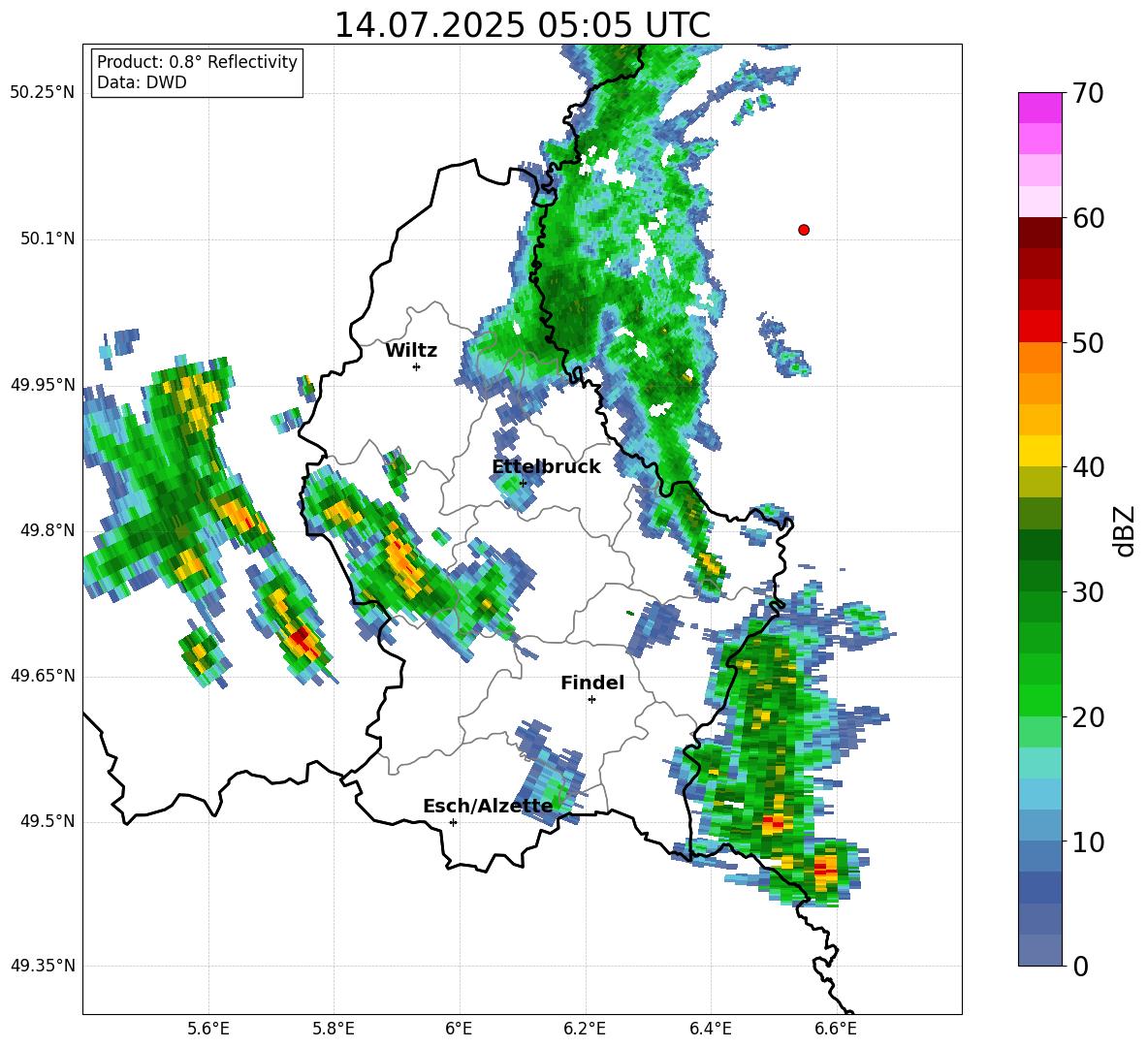Click the 49.65°N latitude label

[x=43, y=676]
